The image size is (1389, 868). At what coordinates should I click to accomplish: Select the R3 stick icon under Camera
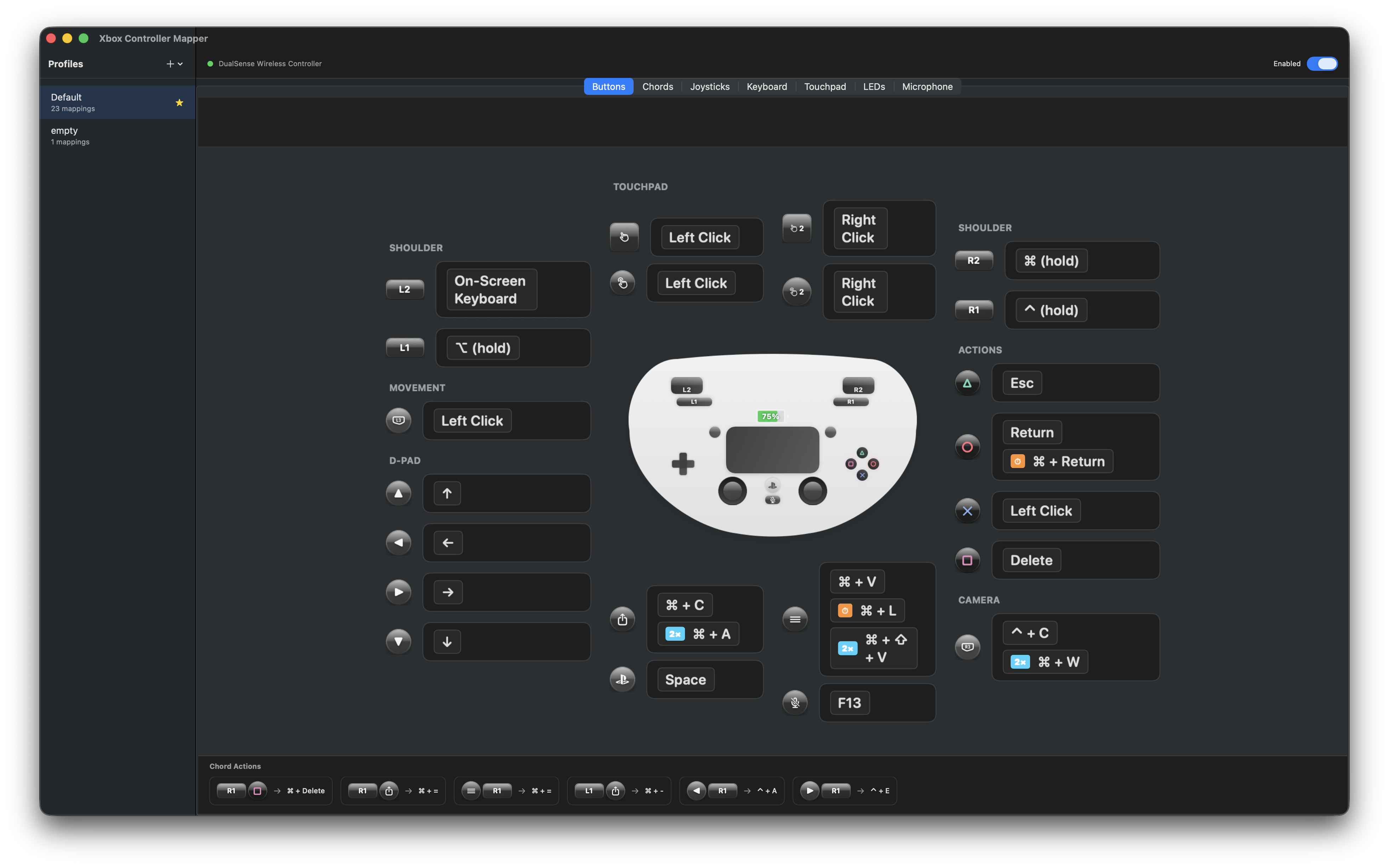968,647
